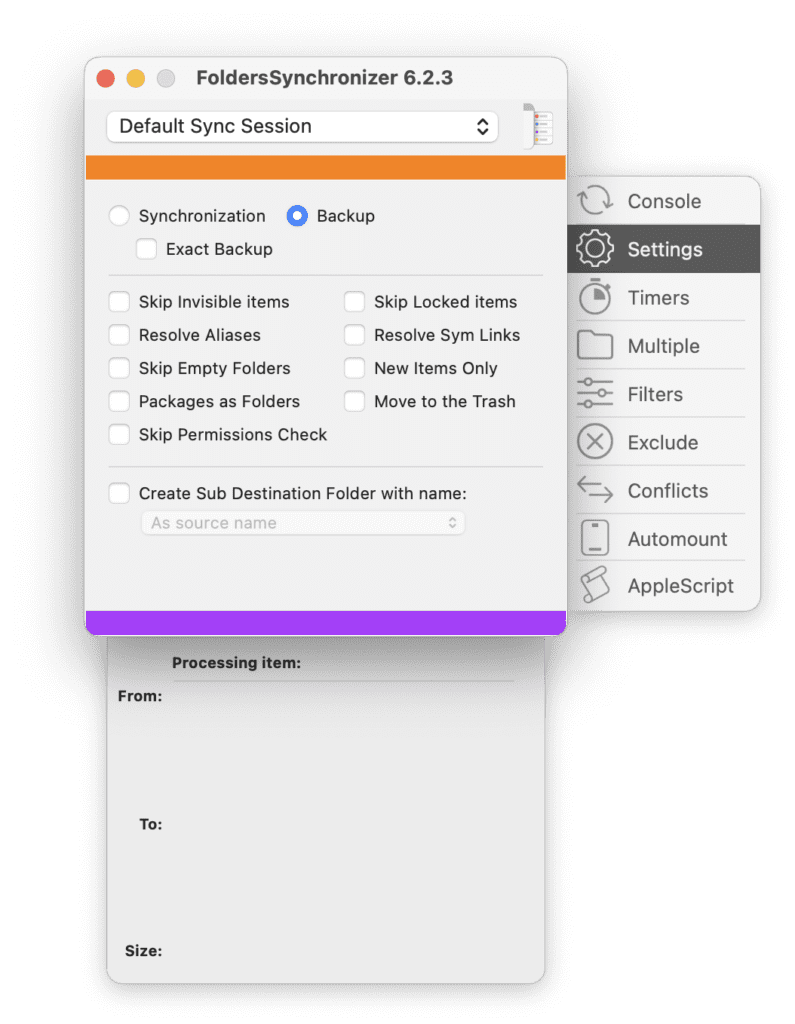Open the session list document icon
795x1024 pixels.
[x=540, y=127]
